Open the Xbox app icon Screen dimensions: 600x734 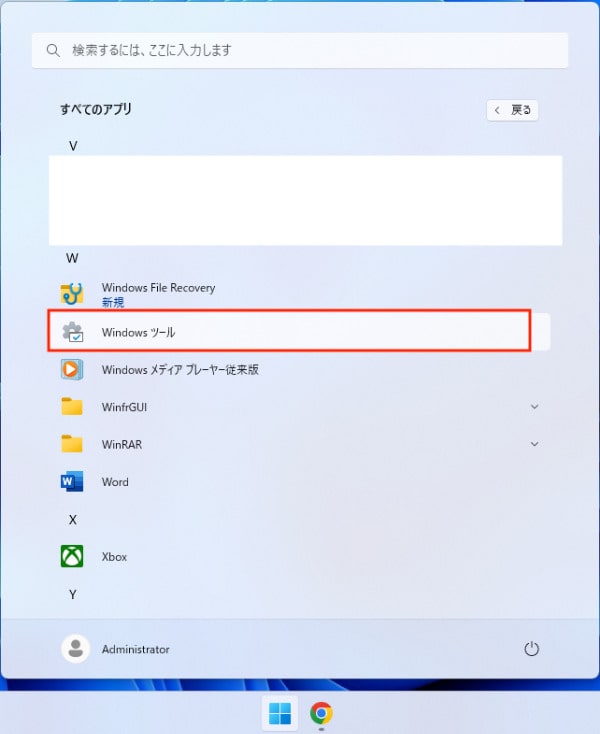pos(72,556)
